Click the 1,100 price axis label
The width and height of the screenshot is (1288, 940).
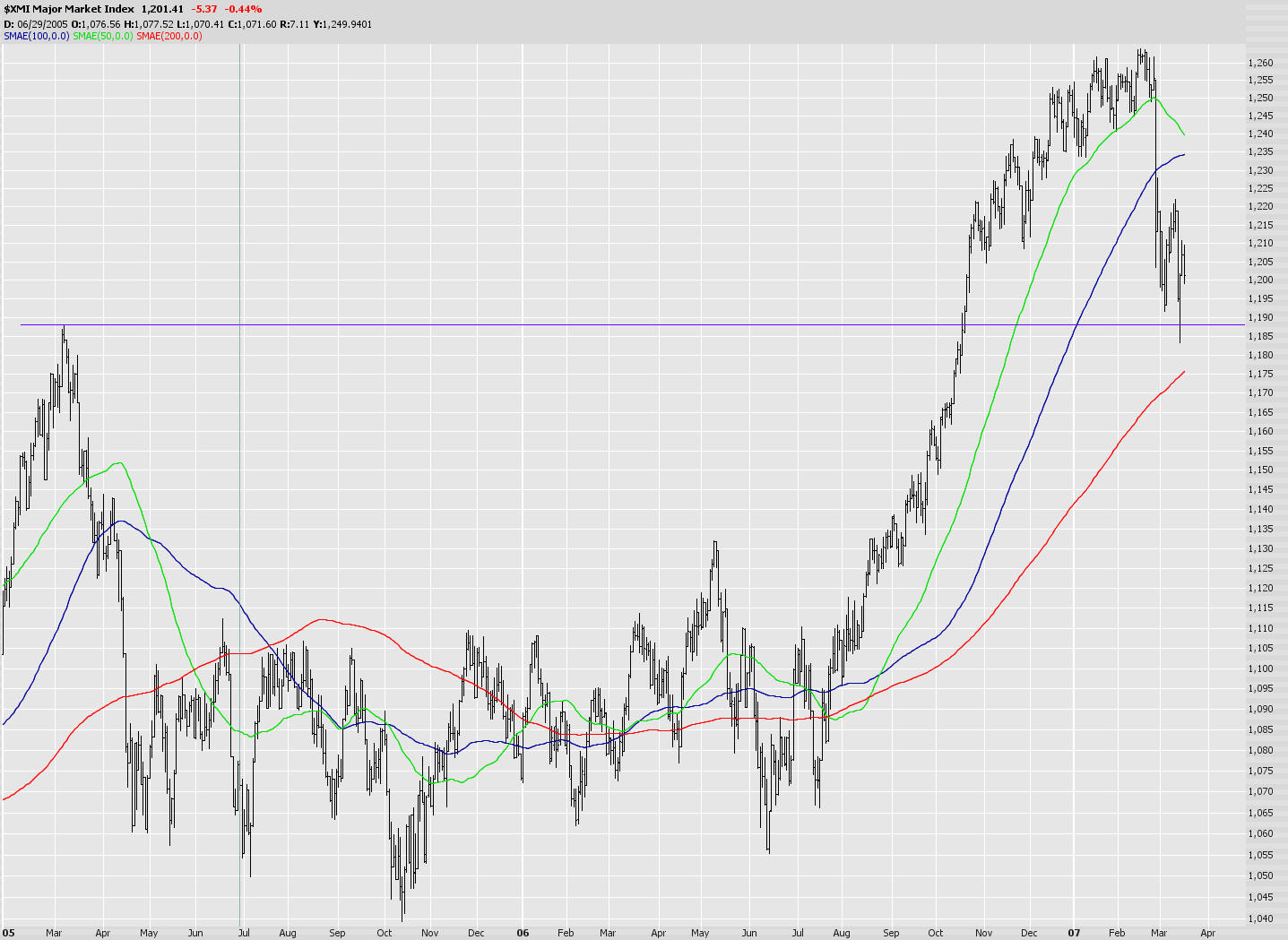coord(1260,668)
